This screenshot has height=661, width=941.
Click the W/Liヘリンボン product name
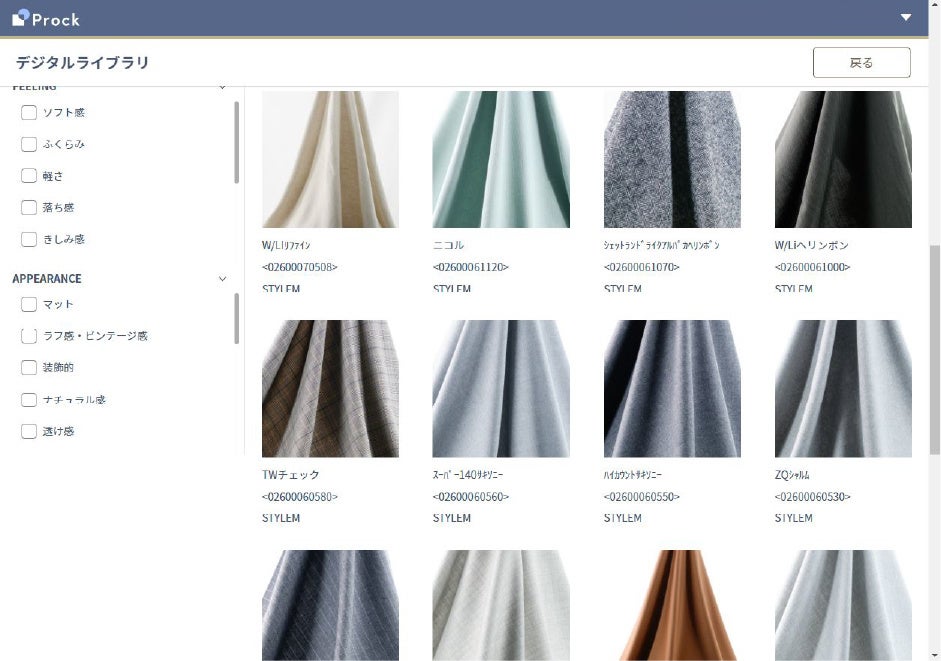tap(811, 245)
